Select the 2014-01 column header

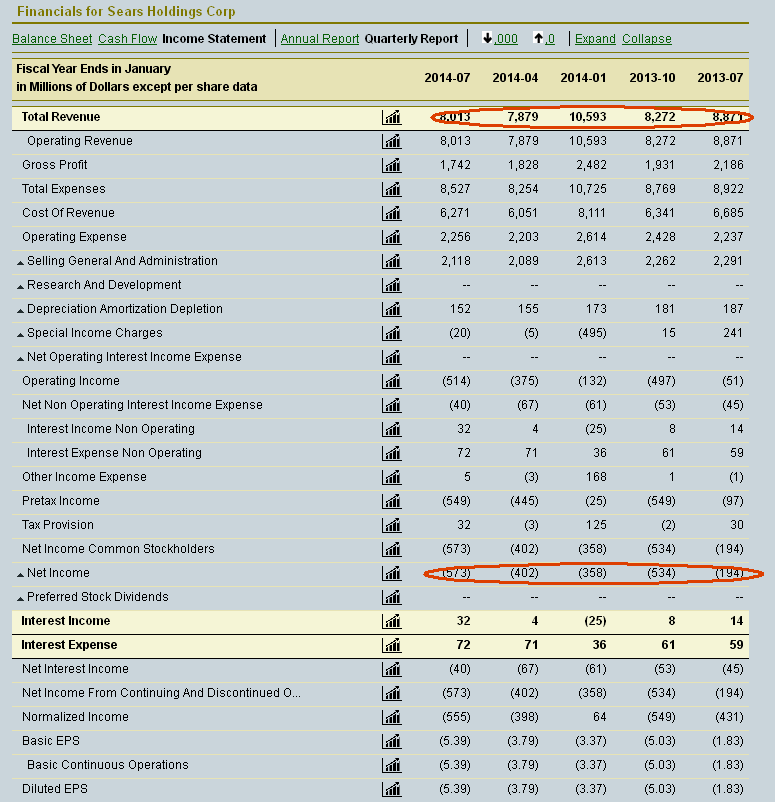point(583,78)
